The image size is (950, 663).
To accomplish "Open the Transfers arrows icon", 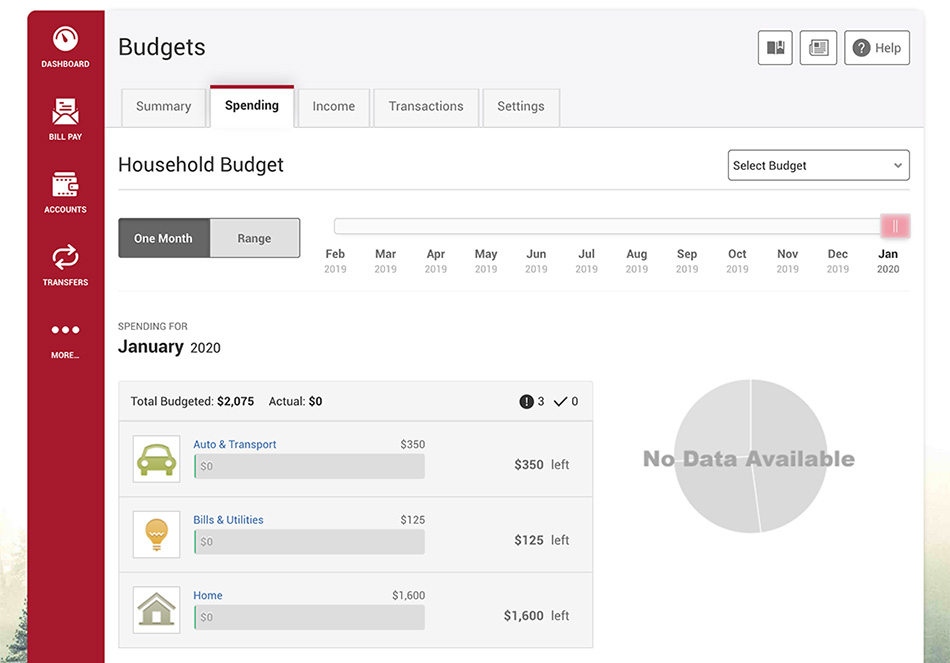I will [x=65, y=257].
